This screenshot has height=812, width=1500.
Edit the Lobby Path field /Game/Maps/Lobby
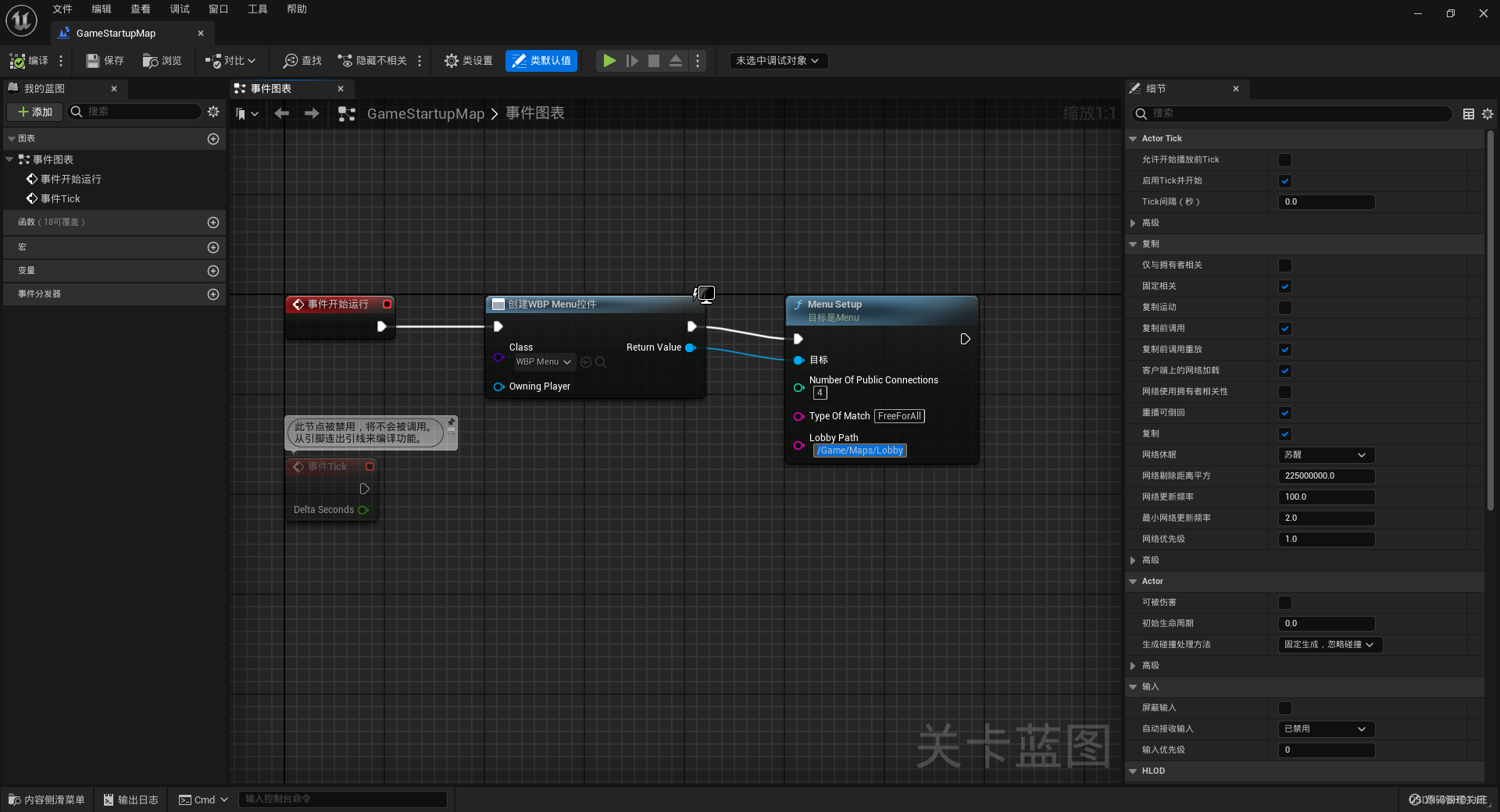[859, 451]
